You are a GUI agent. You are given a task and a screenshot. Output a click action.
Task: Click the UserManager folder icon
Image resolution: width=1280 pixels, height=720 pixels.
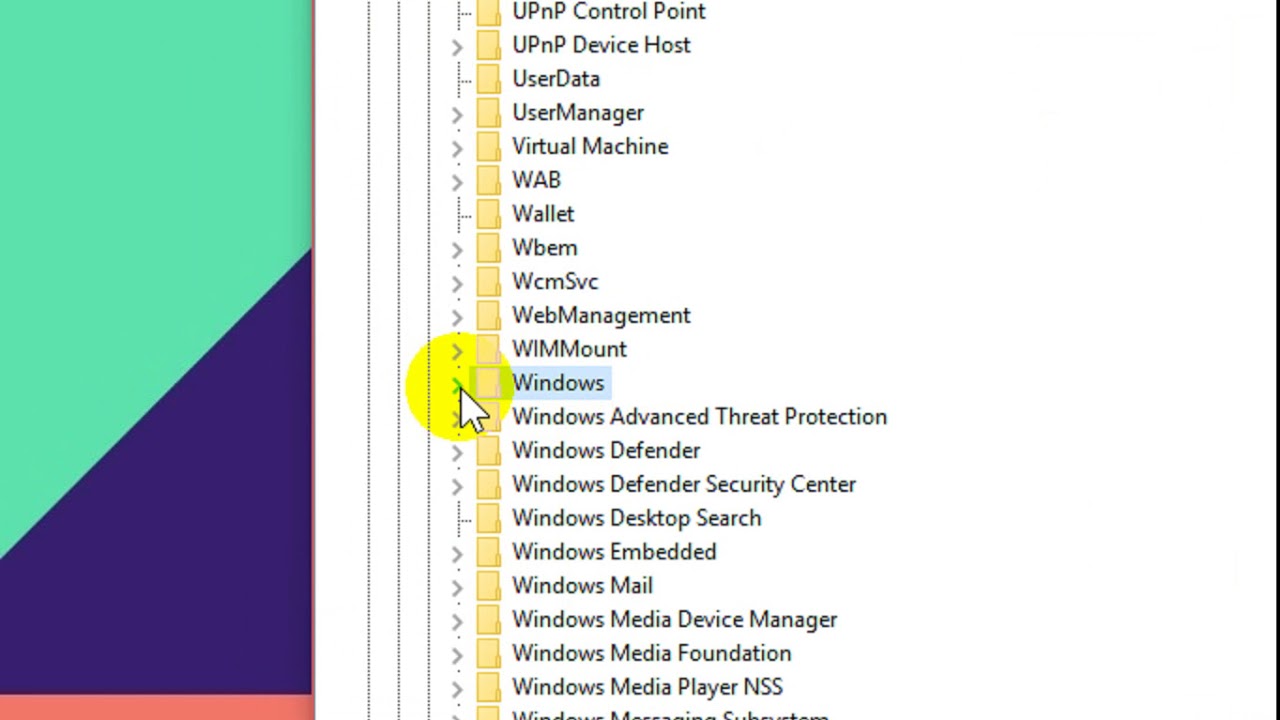point(488,113)
